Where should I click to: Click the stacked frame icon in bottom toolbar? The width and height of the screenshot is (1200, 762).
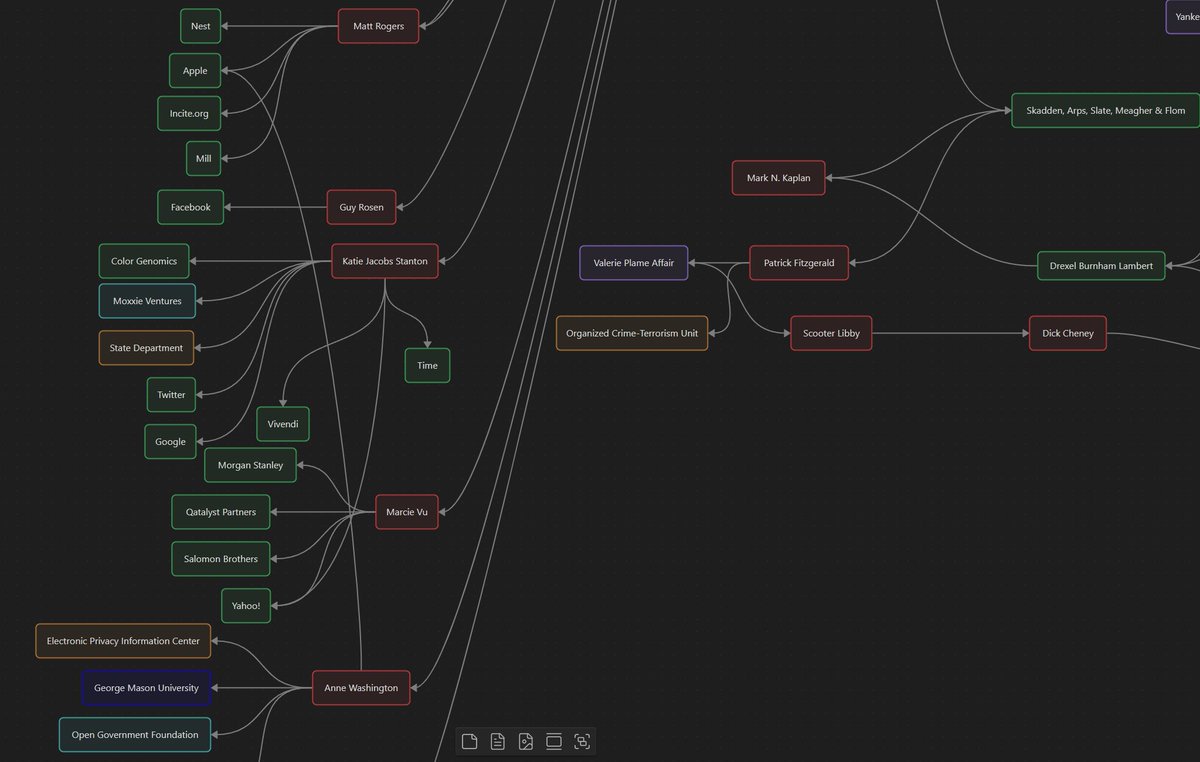pos(554,741)
